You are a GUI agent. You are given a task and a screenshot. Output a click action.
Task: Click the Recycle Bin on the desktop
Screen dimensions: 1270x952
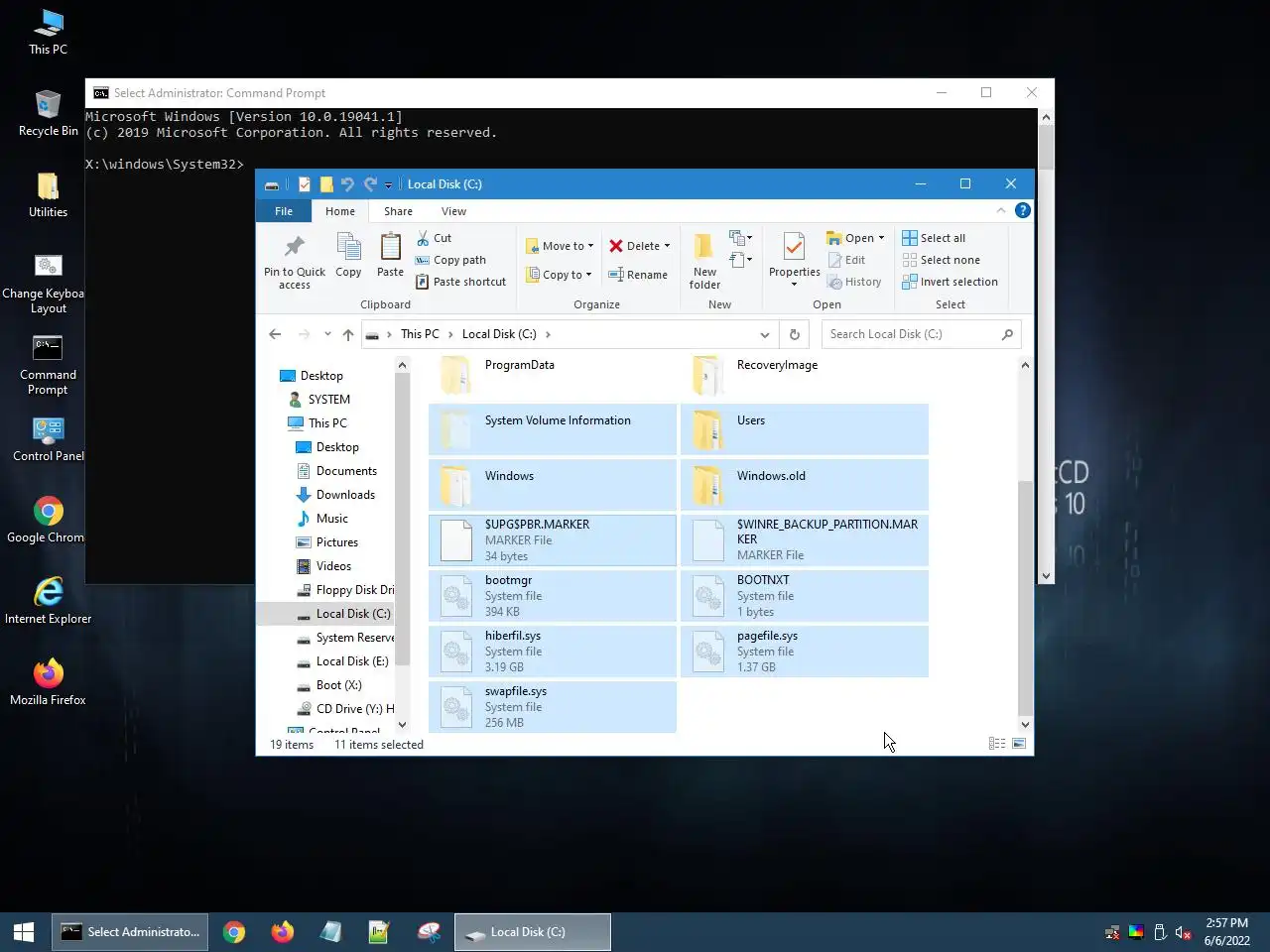pos(48,113)
